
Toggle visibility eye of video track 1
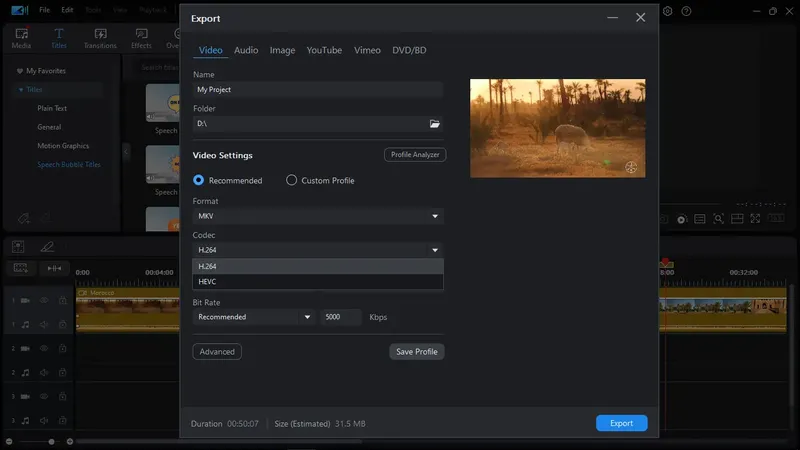pos(44,301)
